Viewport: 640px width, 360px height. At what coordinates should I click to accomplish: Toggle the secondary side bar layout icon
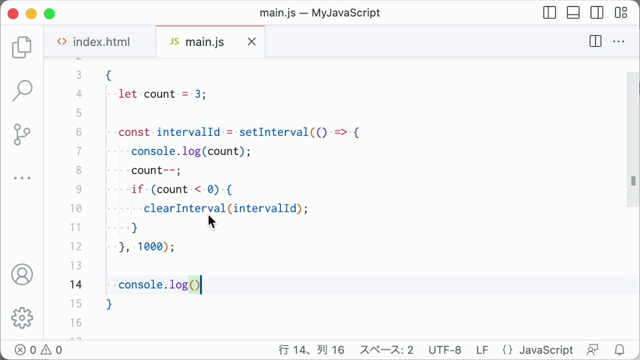coord(597,13)
